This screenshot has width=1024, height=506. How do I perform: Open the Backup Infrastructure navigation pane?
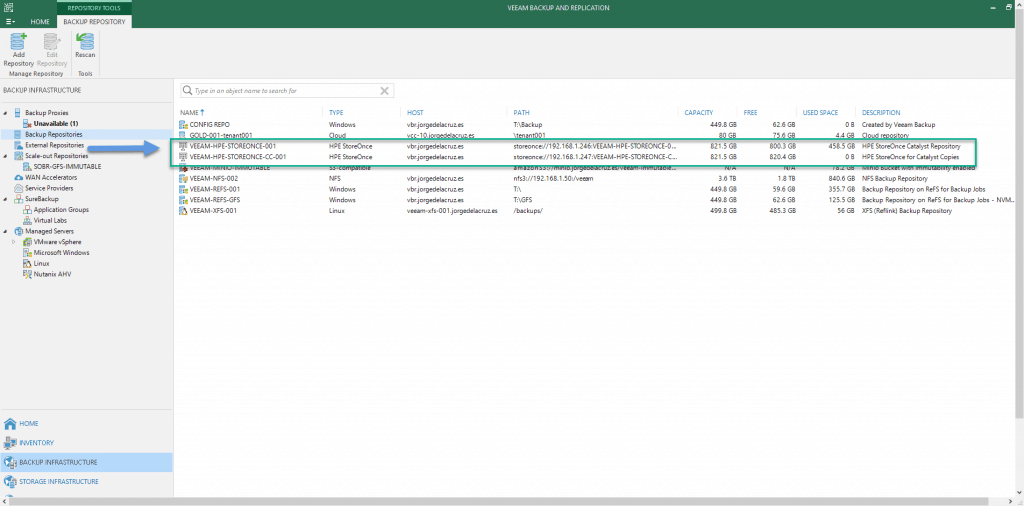86,462
